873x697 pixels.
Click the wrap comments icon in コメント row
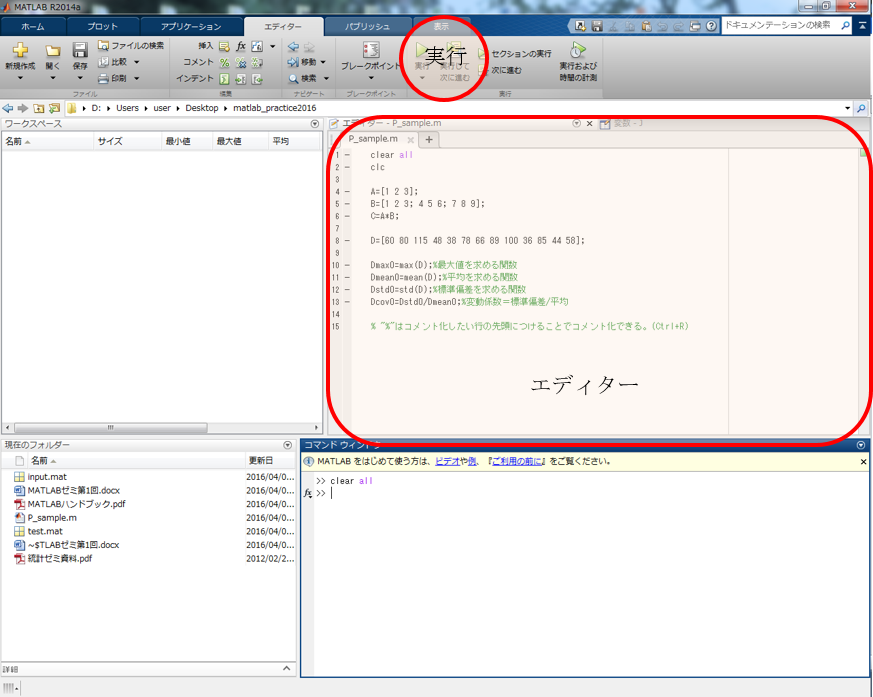(257, 62)
